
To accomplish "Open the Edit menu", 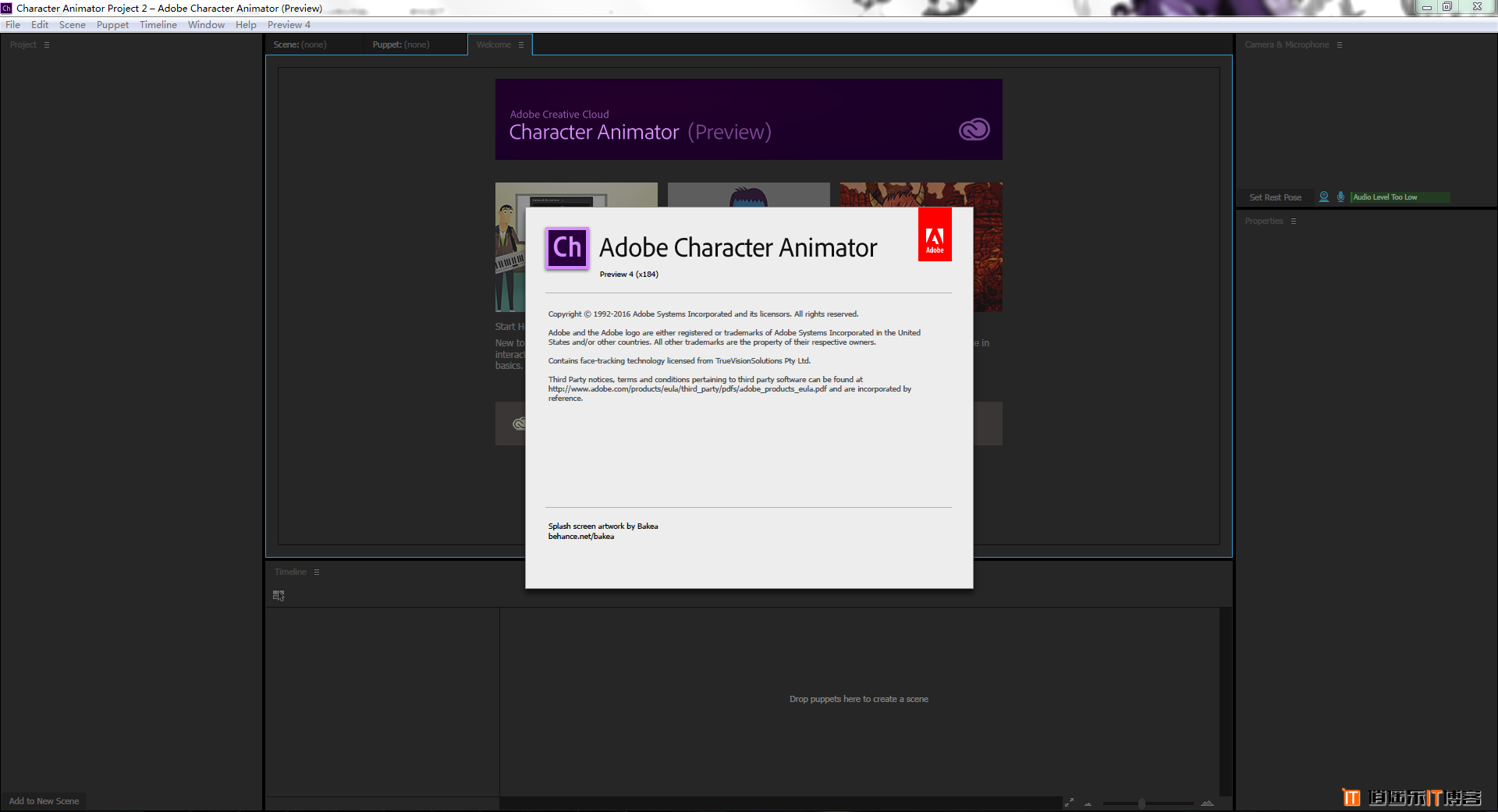I will pyautogui.click(x=40, y=25).
